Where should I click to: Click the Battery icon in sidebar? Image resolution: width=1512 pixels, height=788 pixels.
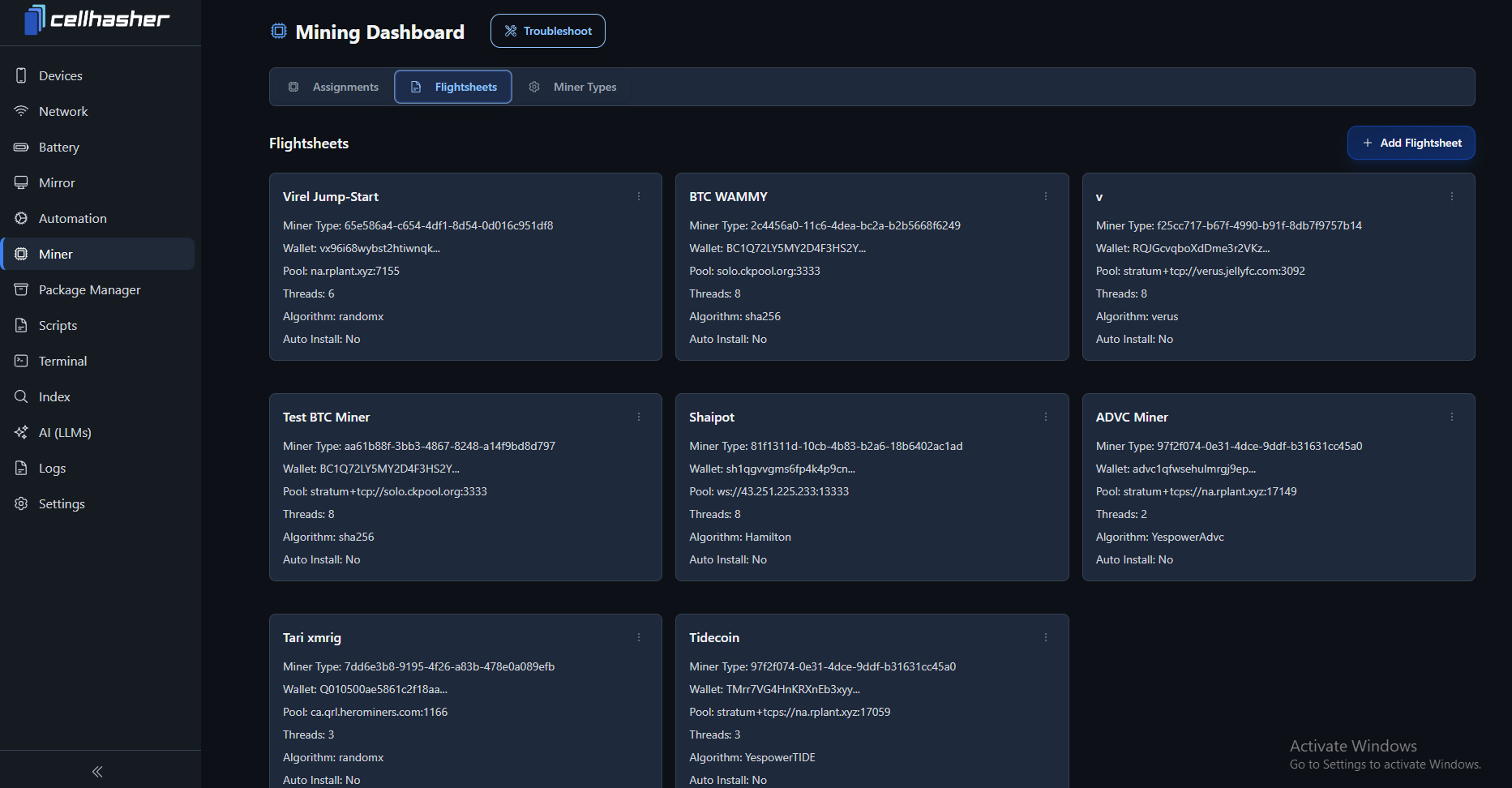(x=21, y=147)
